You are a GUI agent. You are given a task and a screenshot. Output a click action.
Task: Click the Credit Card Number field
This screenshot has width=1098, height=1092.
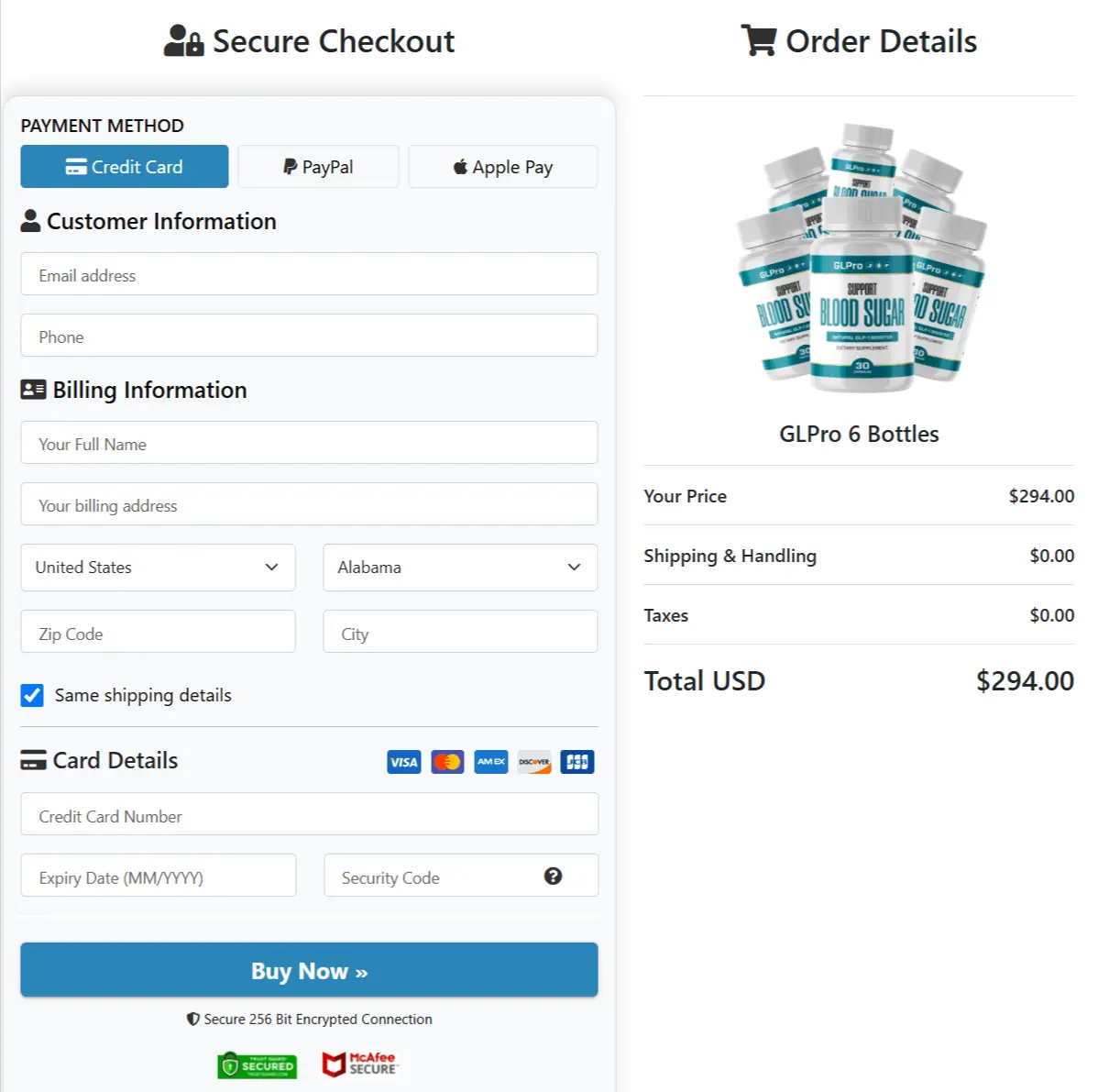point(309,814)
